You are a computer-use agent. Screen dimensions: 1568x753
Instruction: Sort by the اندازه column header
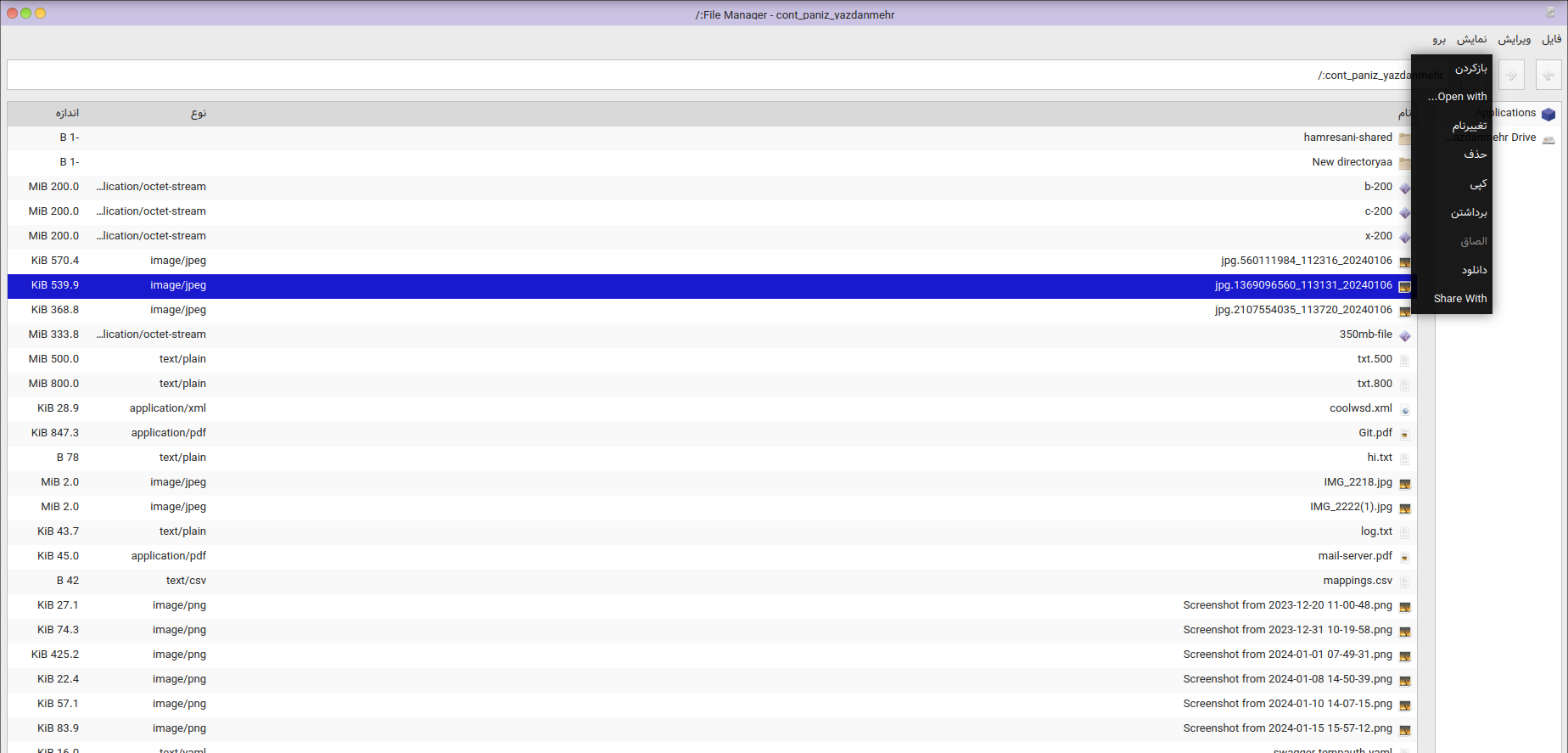(x=67, y=113)
